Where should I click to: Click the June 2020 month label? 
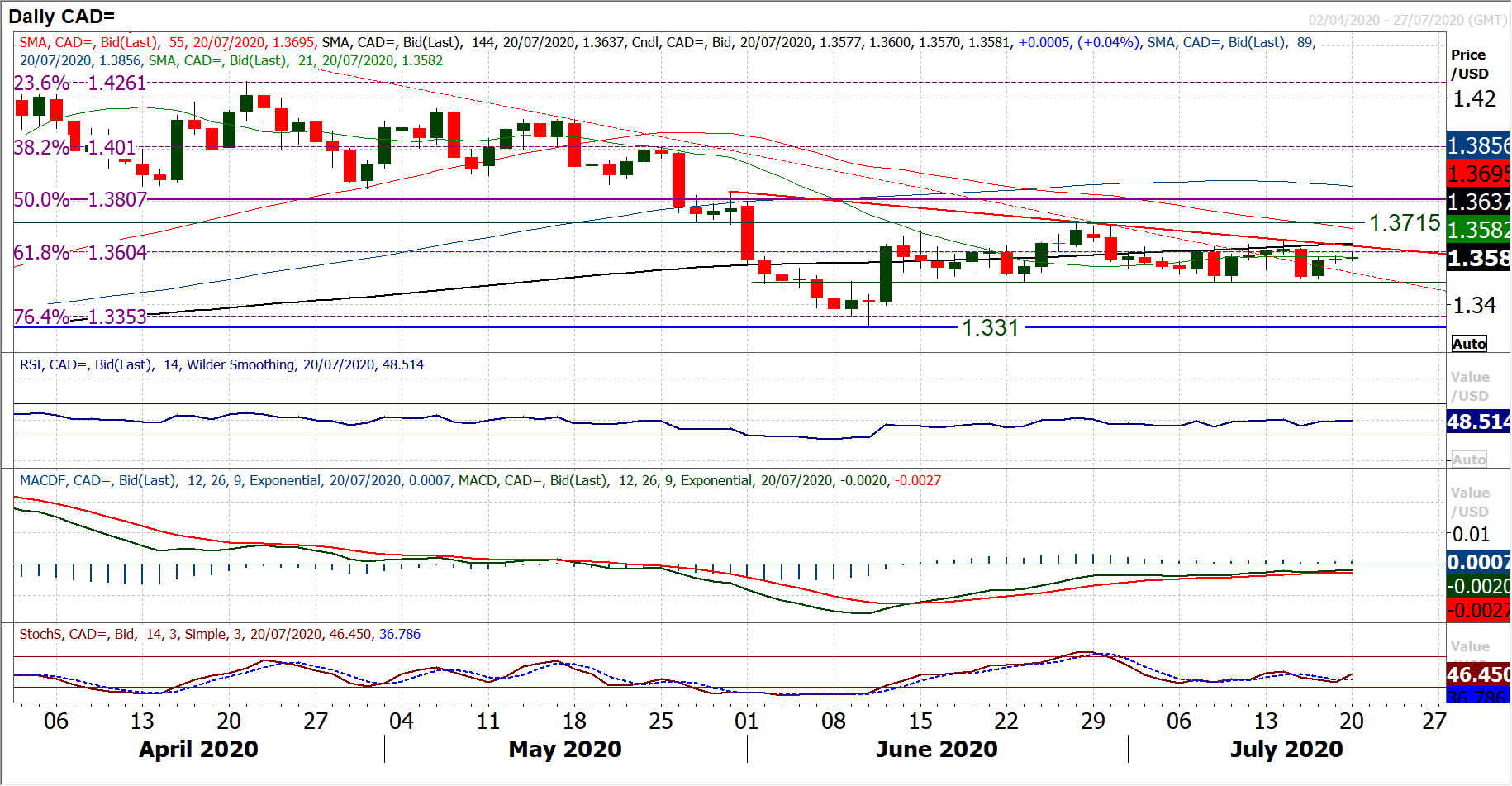pyautogui.click(x=937, y=749)
